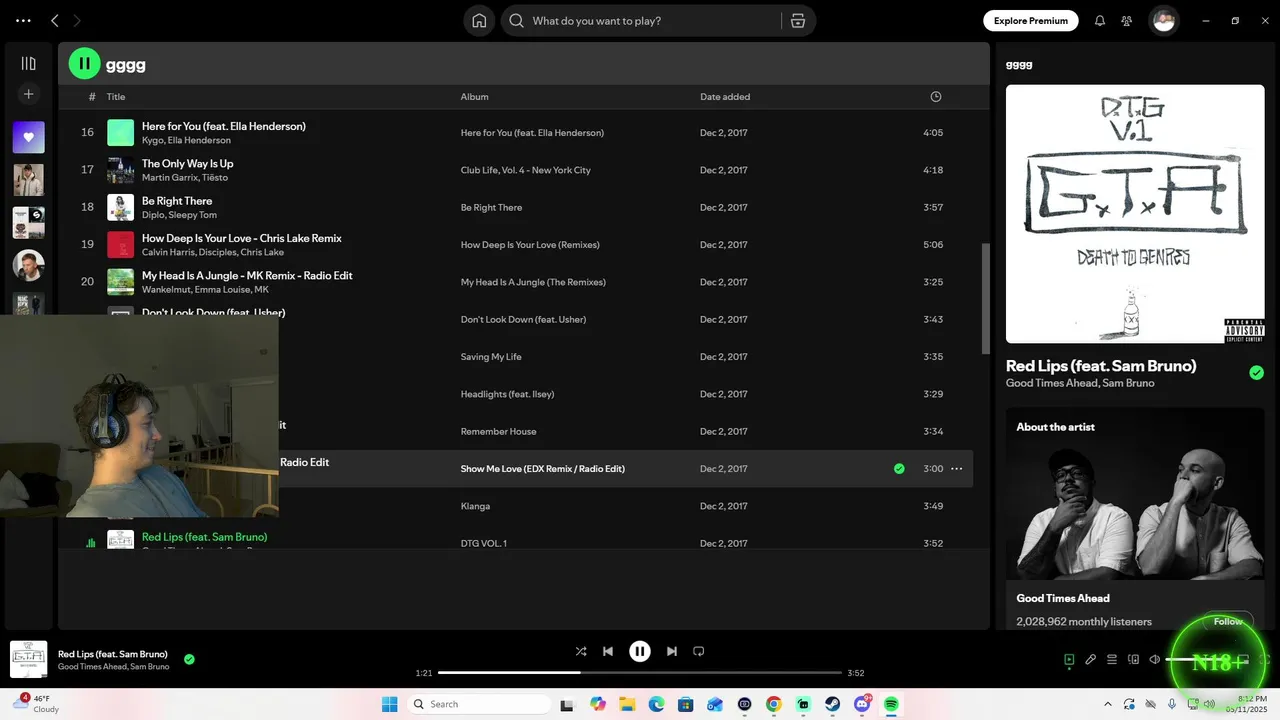Select track Be Right There
Image resolution: width=1280 pixels, height=720 pixels.
click(177, 201)
